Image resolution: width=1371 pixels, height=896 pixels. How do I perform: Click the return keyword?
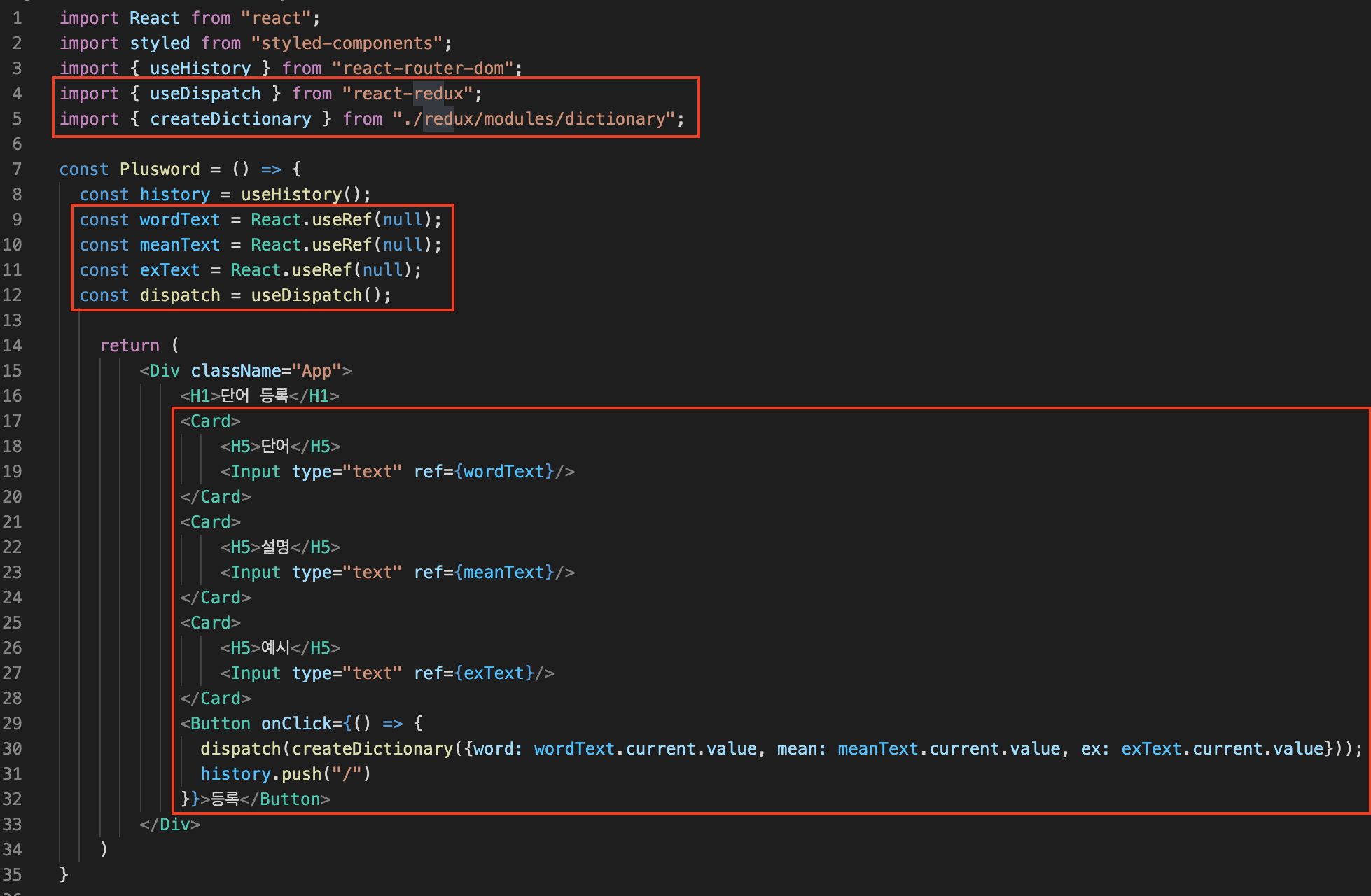click(130, 346)
